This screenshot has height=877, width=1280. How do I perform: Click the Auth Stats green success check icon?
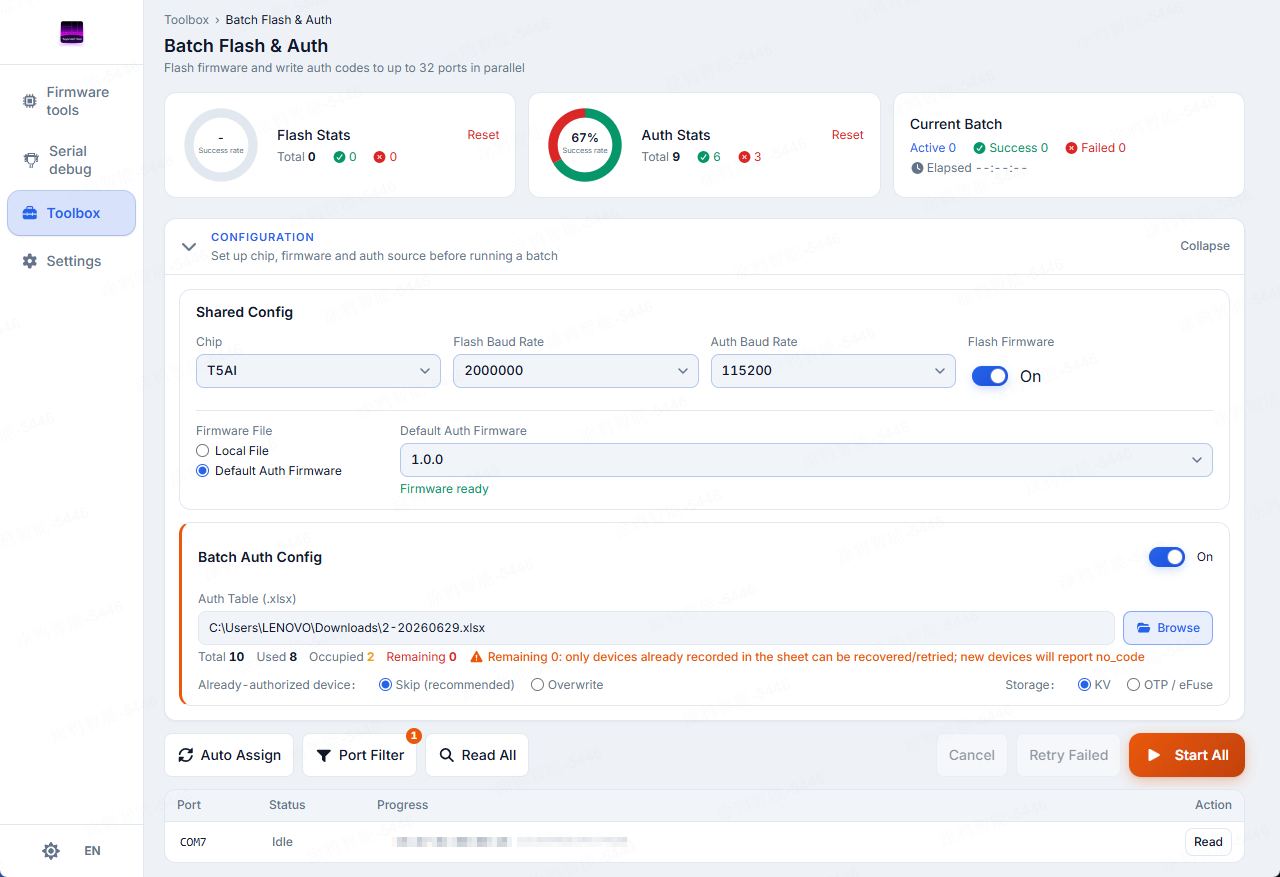coord(704,157)
